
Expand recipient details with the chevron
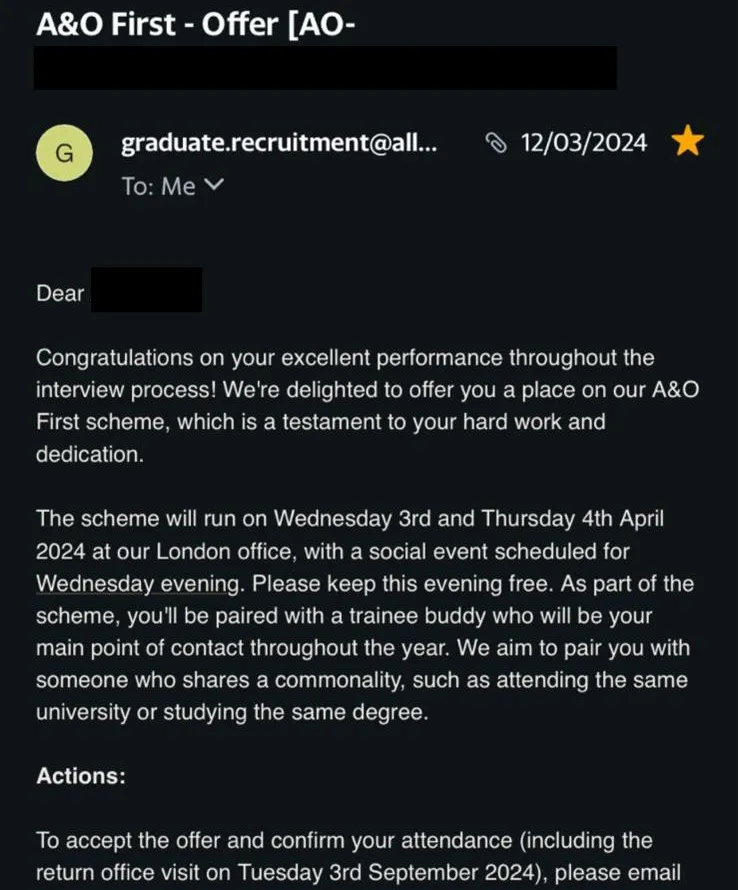(214, 185)
